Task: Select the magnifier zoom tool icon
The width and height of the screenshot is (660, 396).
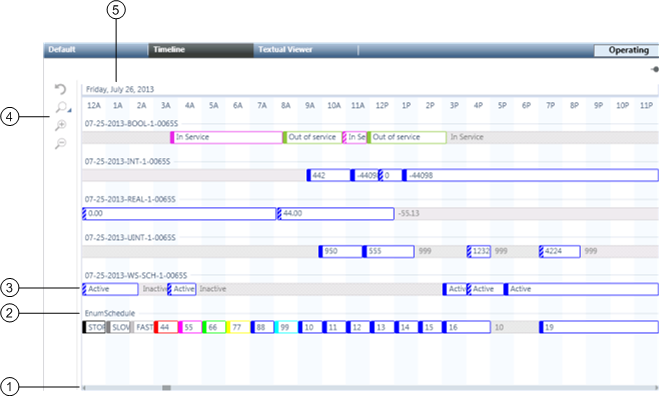Action: [61, 107]
